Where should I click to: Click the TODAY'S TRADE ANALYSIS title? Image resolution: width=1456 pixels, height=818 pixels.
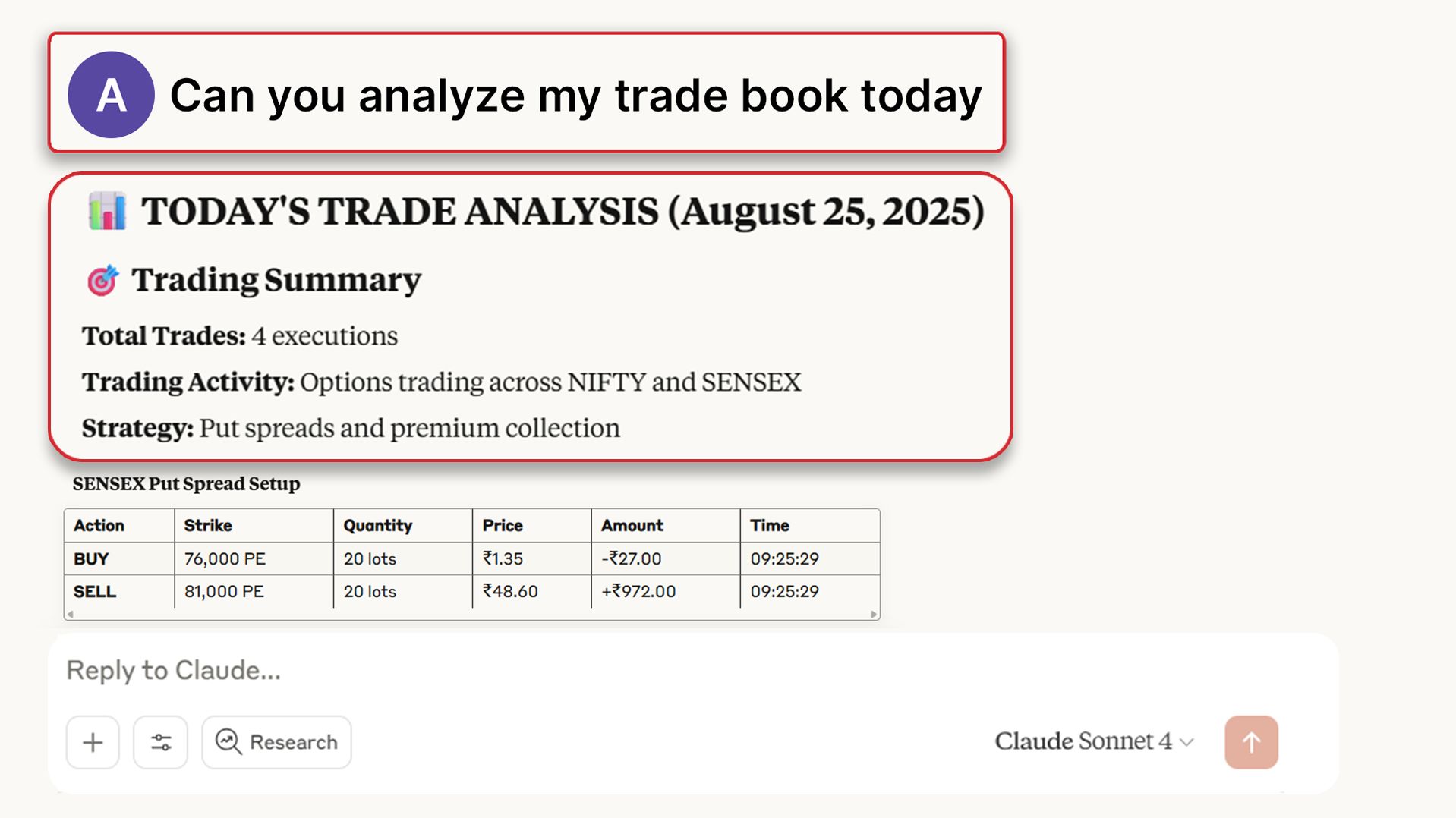click(x=563, y=211)
